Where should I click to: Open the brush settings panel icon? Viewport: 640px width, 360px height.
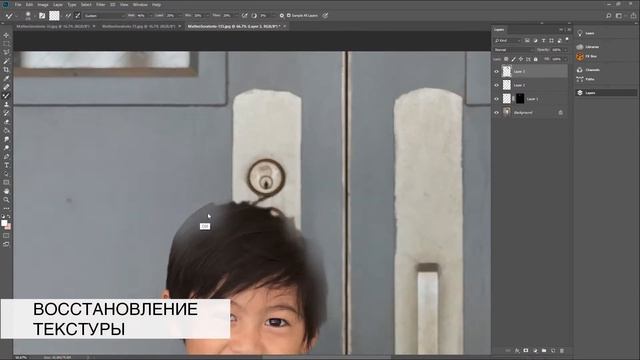42,16
